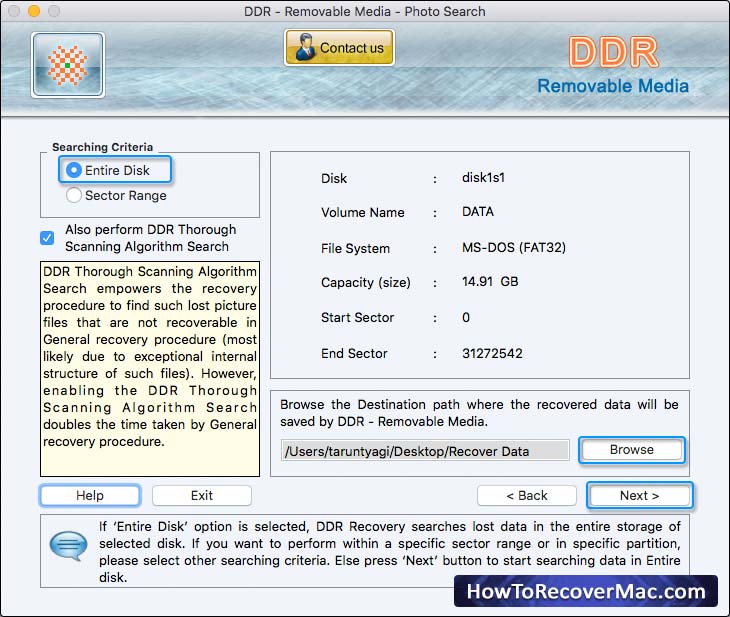Click the disk1s1 disk value
The height and width of the screenshot is (617, 730).
pyautogui.click(x=483, y=177)
